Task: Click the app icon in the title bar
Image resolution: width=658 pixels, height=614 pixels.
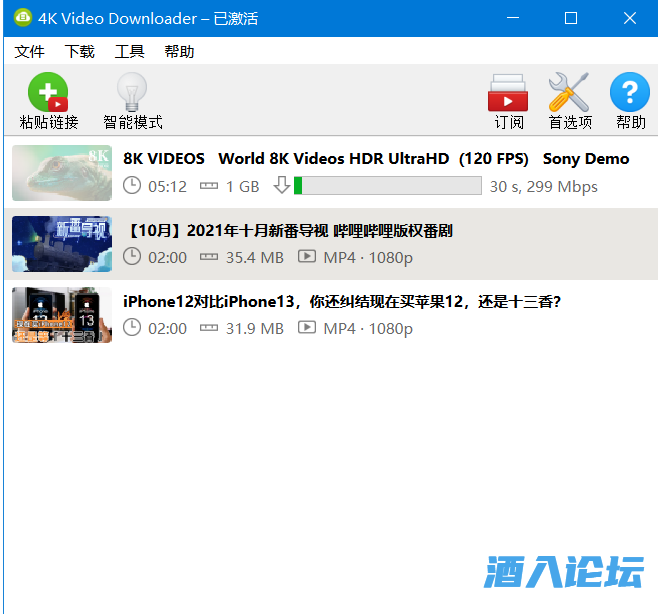Action: point(19,18)
